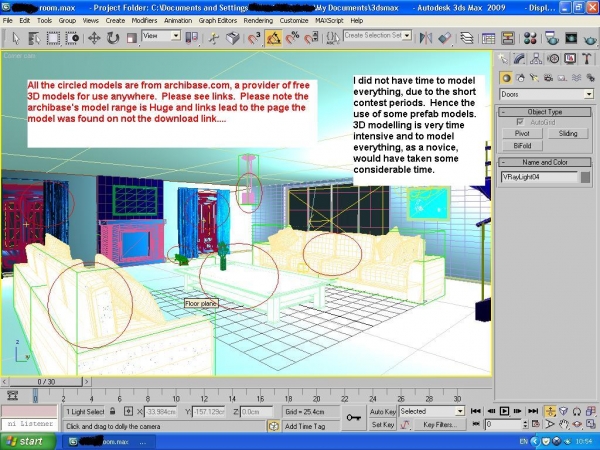Screen dimensions: 600x450
Task: Click the Sliding door button
Action: [x=568, y=134]
